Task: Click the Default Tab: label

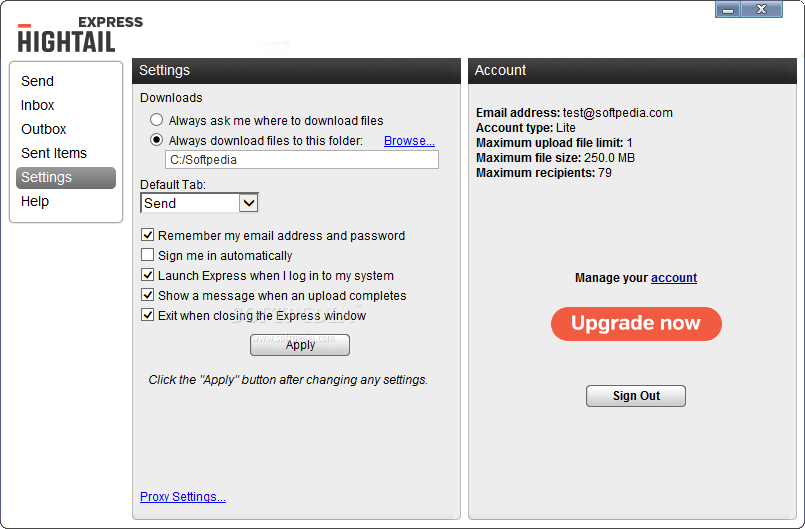Action: click(173, 184)
